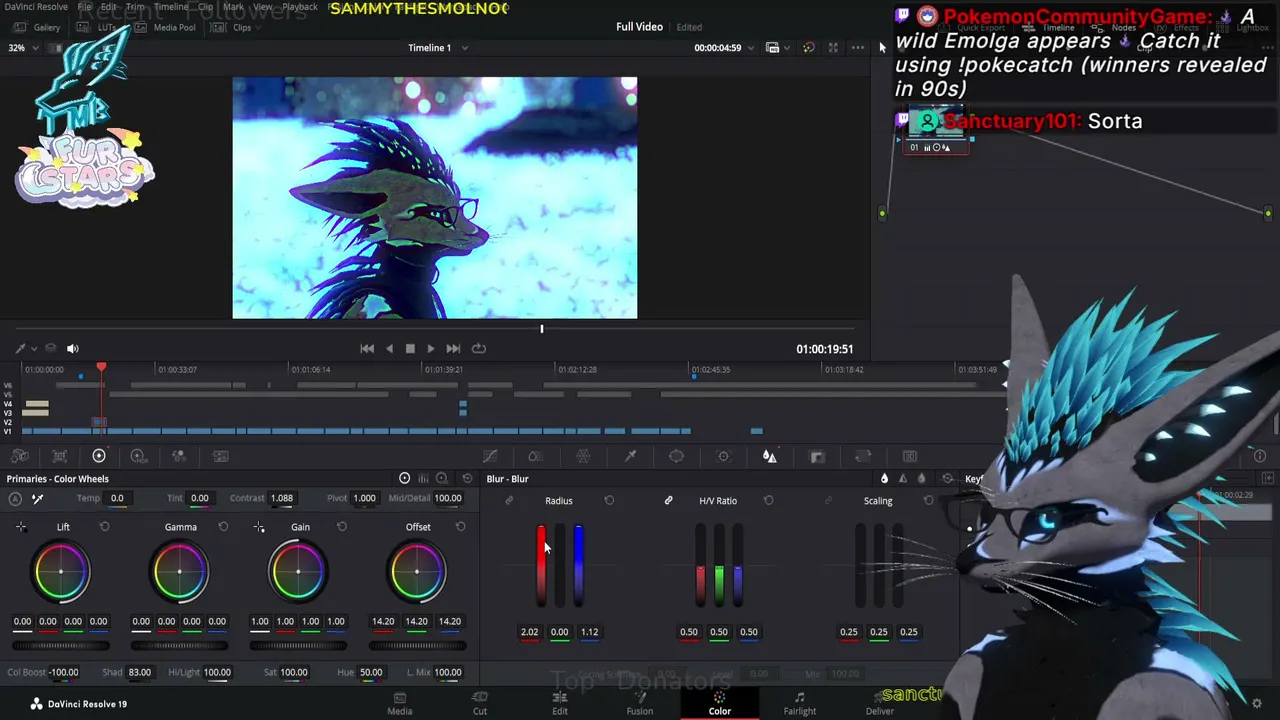Switch Primaries to log wheels mode
The height and width of the screenshot is (720, 1280).
point(441,479)
